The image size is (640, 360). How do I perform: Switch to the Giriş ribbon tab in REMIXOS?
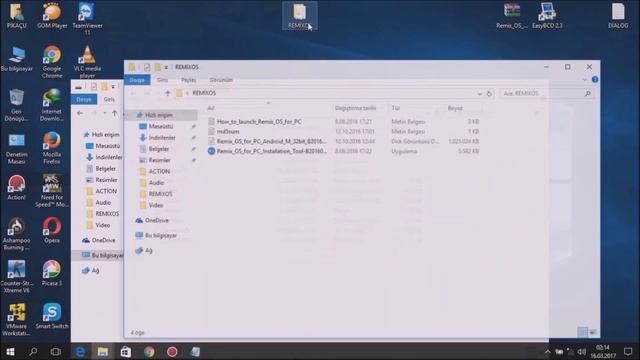[x=162, y=80]
